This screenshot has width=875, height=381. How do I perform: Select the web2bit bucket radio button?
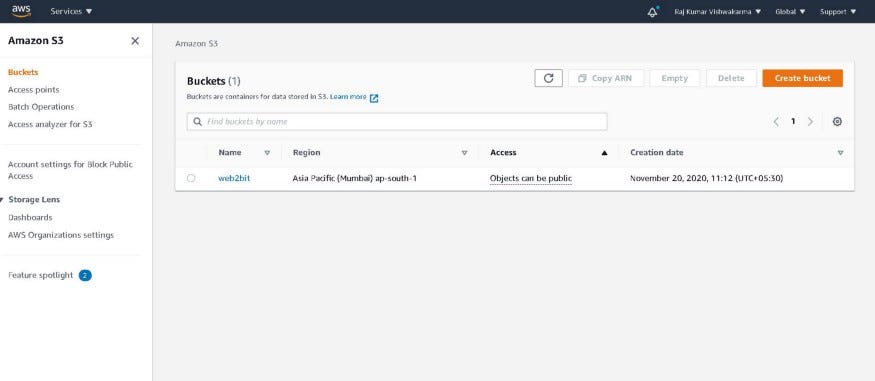[x=191, y=179]
